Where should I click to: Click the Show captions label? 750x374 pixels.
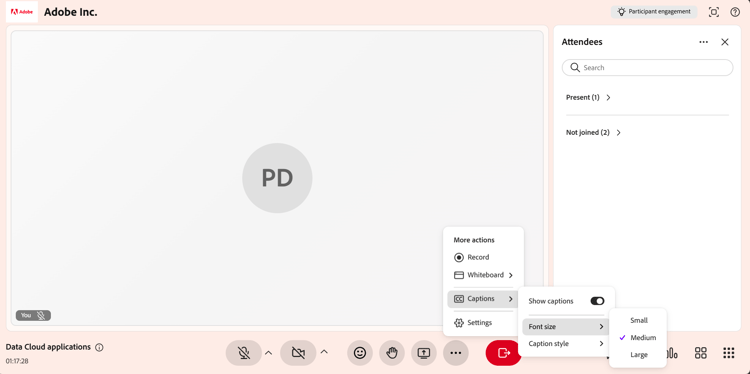click(551, 301)
